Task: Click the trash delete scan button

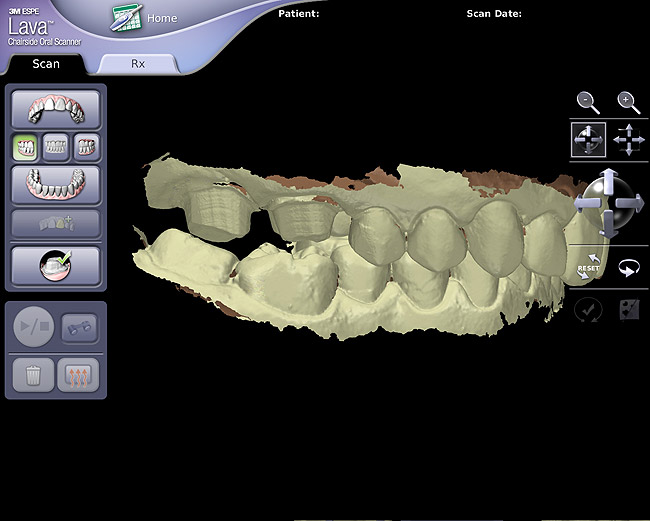Action: 31,376
